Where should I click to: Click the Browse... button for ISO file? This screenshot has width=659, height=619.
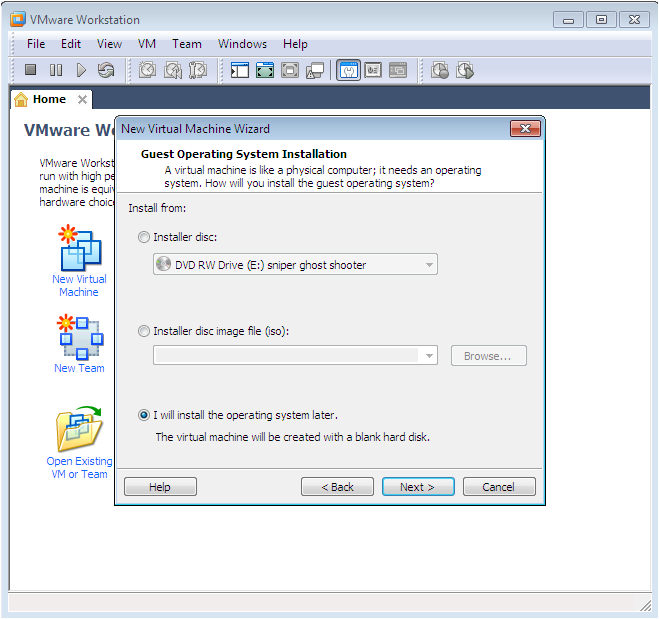click(488, 356)
